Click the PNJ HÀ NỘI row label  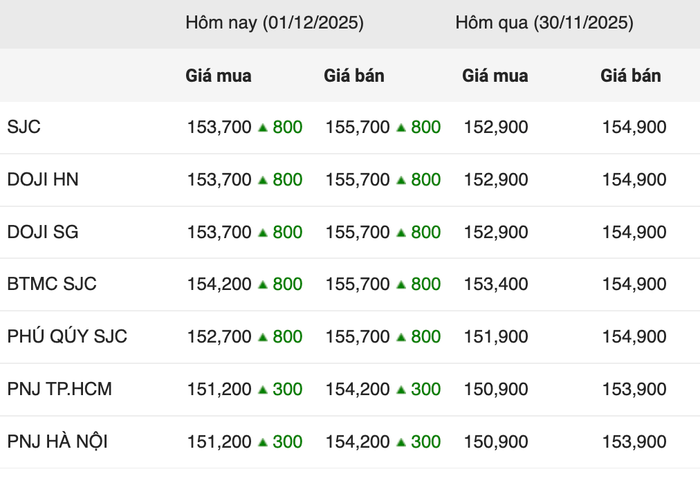57,442
